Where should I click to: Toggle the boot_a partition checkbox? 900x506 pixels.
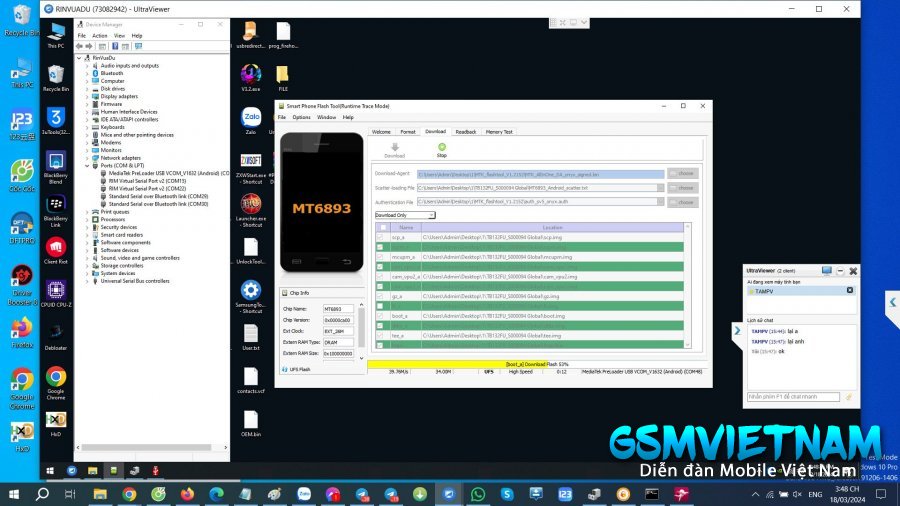[x=379, y=316]
